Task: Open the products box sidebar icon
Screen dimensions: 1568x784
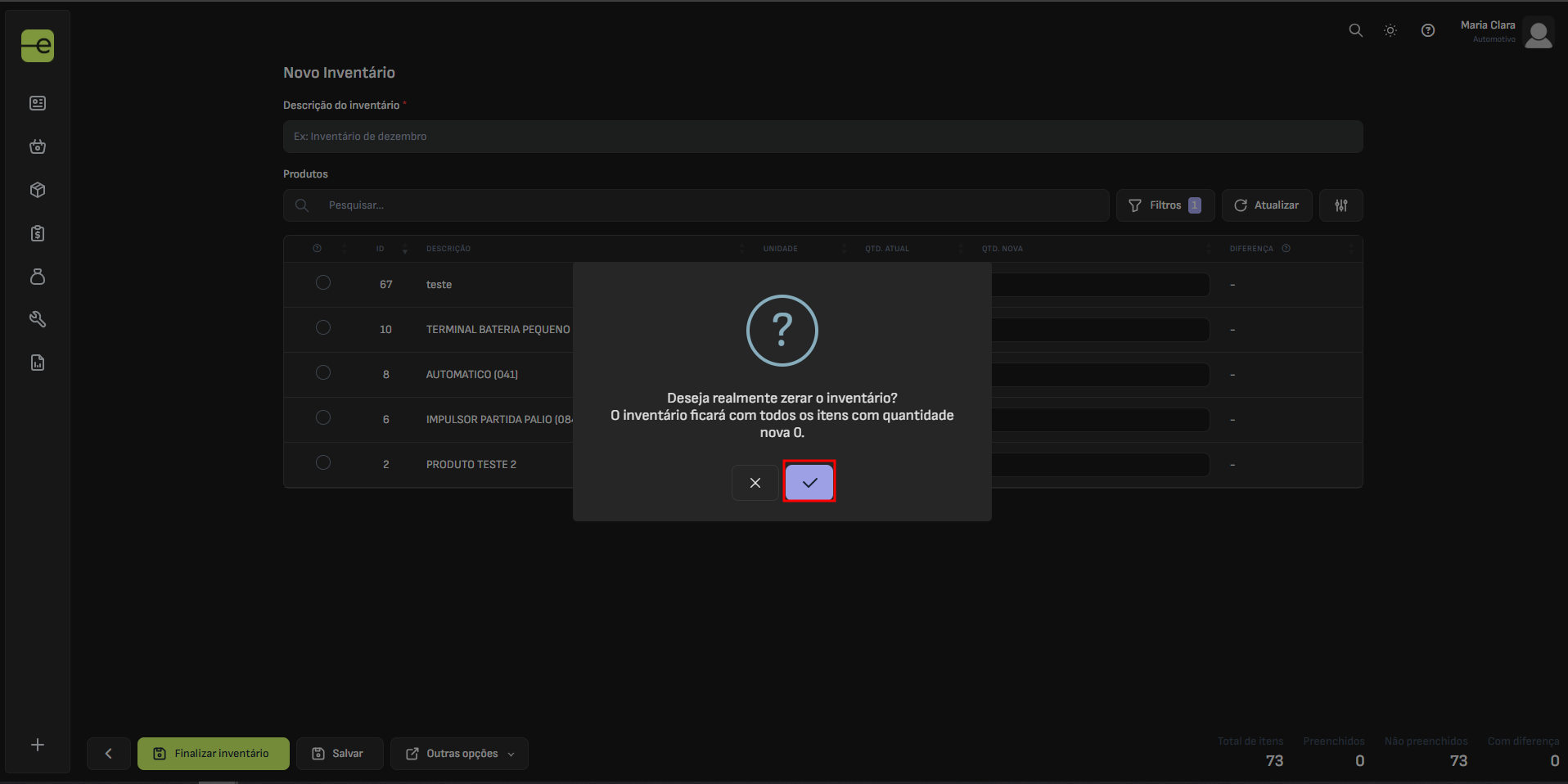Action: tap(38, 190)
